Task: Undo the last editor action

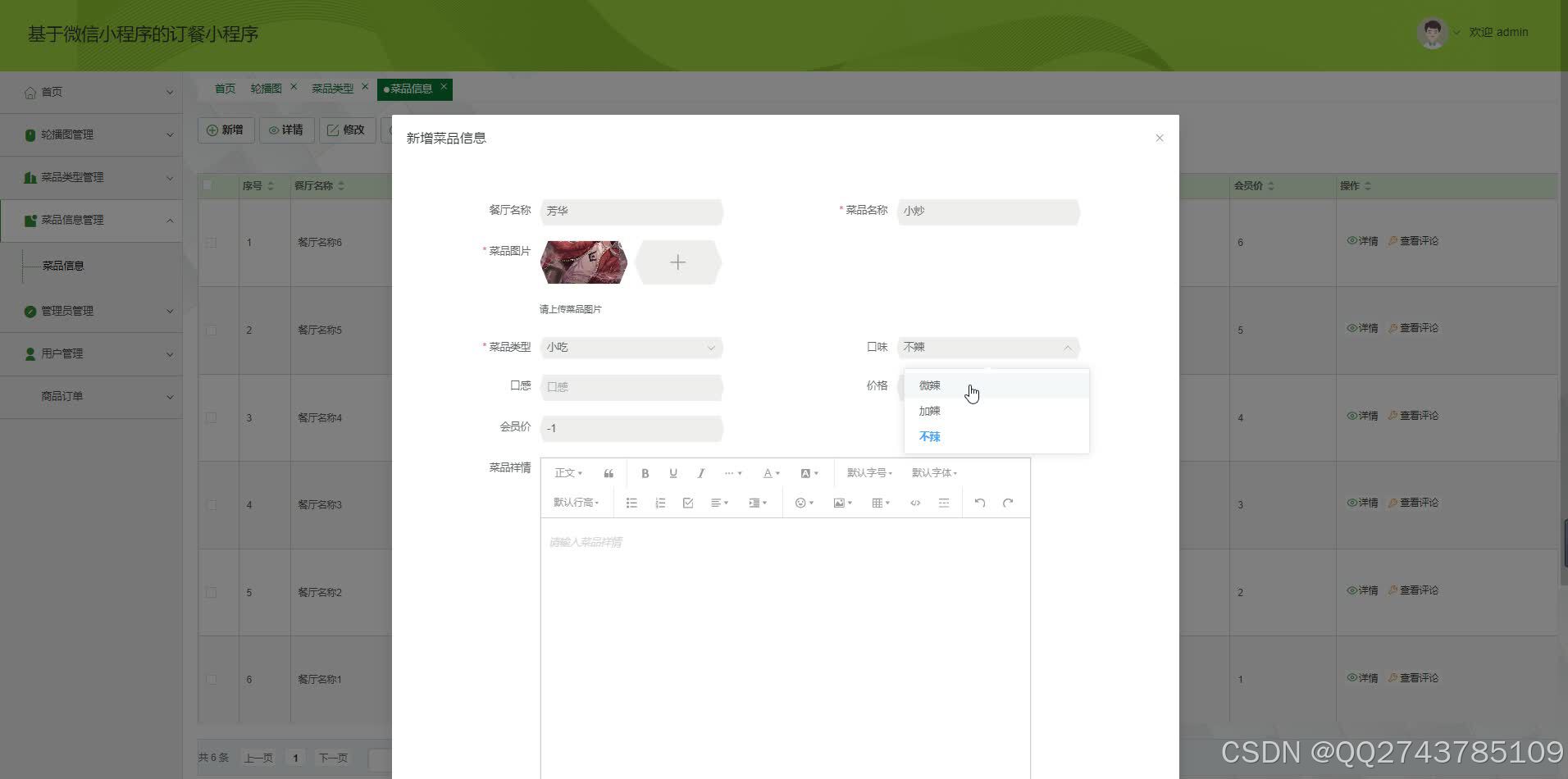Action: 980,503
